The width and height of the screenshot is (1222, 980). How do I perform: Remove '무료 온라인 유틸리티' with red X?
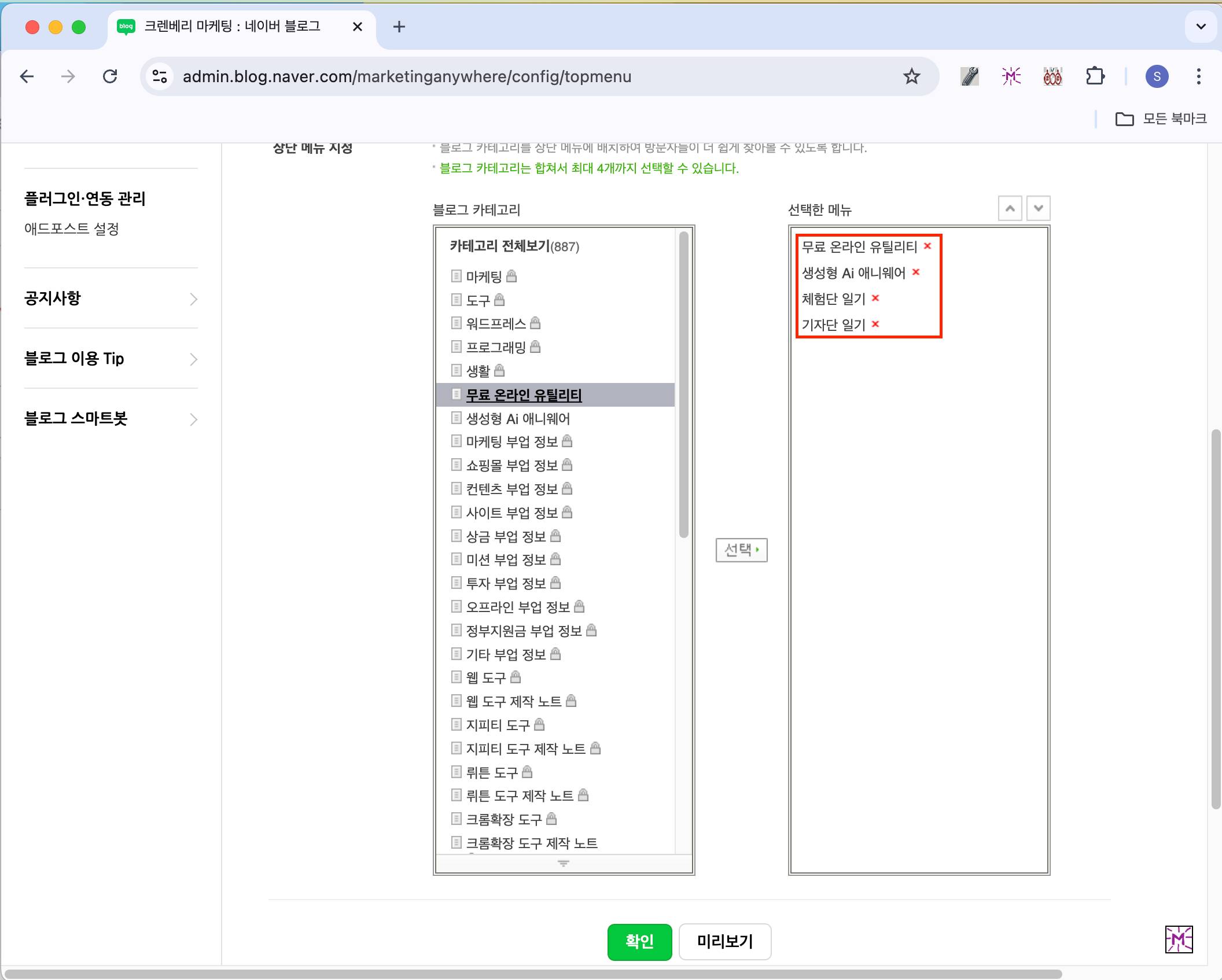tap(927, 246)
